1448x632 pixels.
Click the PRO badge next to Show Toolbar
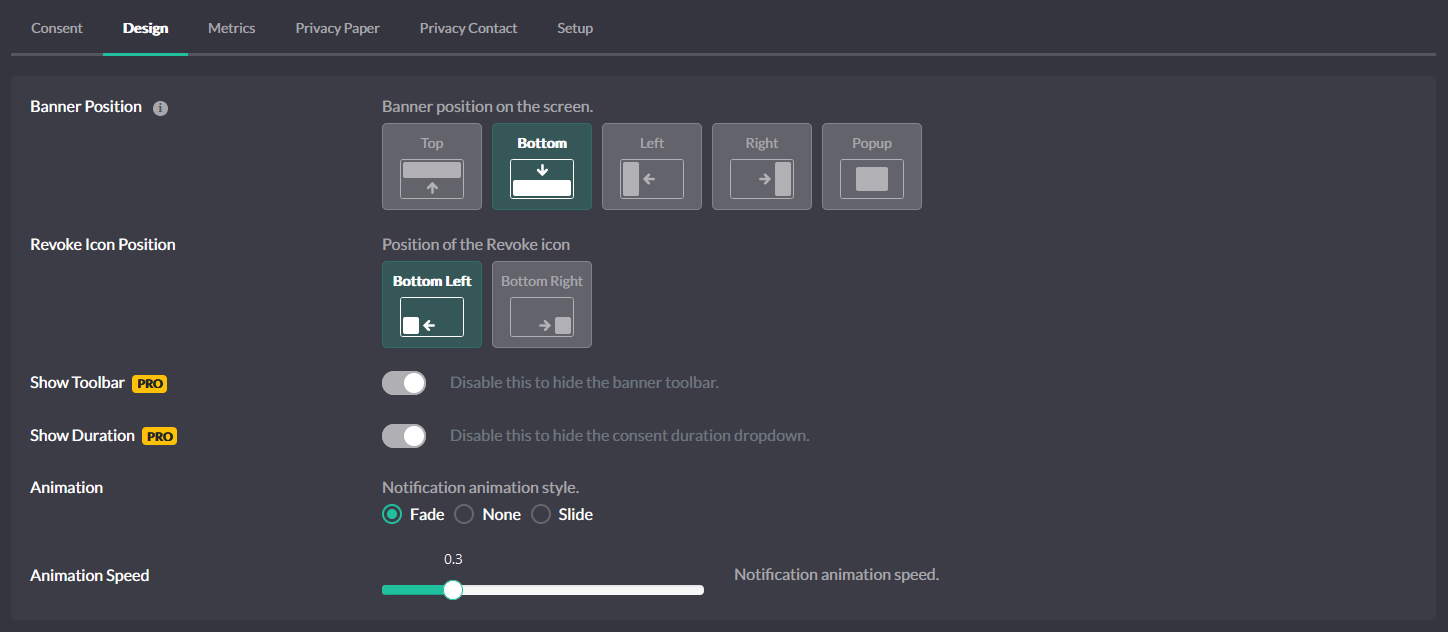coord(149,383)
